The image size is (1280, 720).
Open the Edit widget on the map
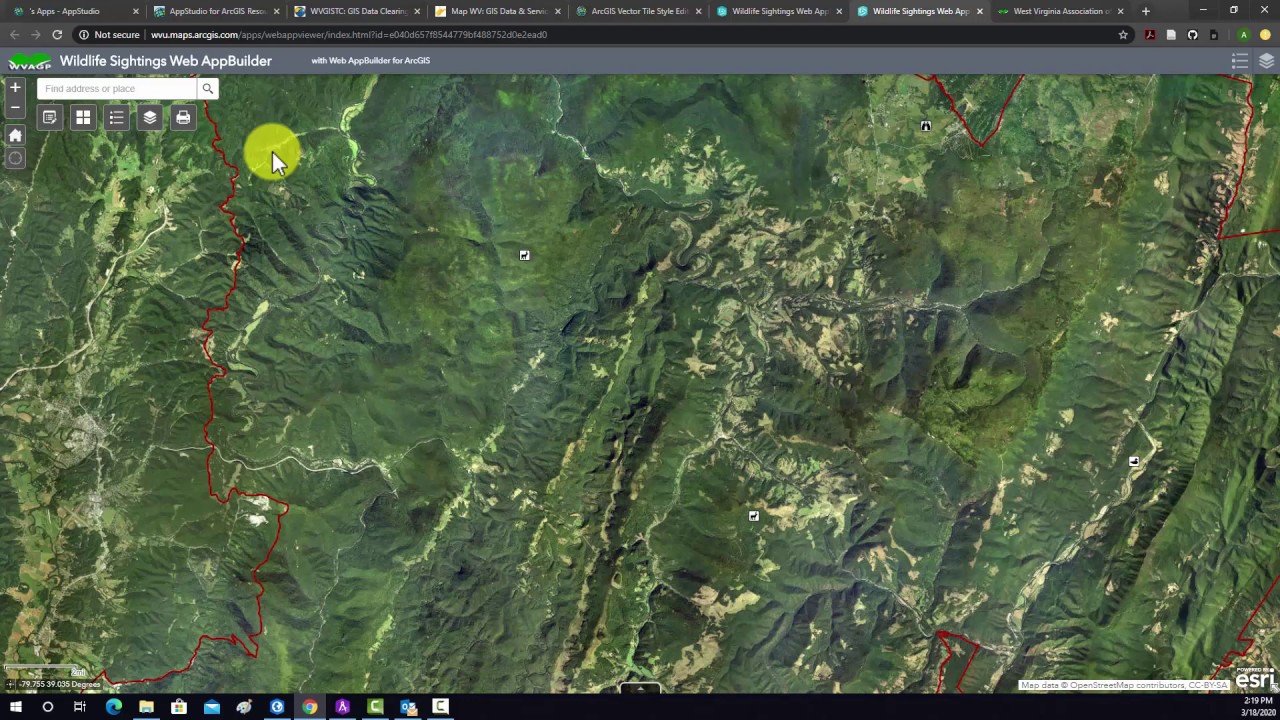[x=49, y=118]
